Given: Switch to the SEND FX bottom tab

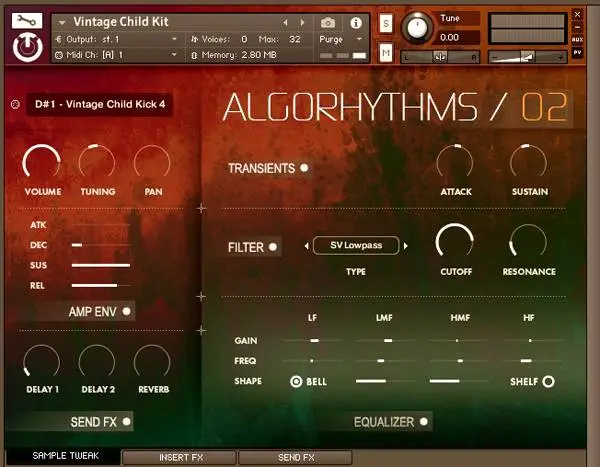Looking at the screenshot, I should coord(296,457).
